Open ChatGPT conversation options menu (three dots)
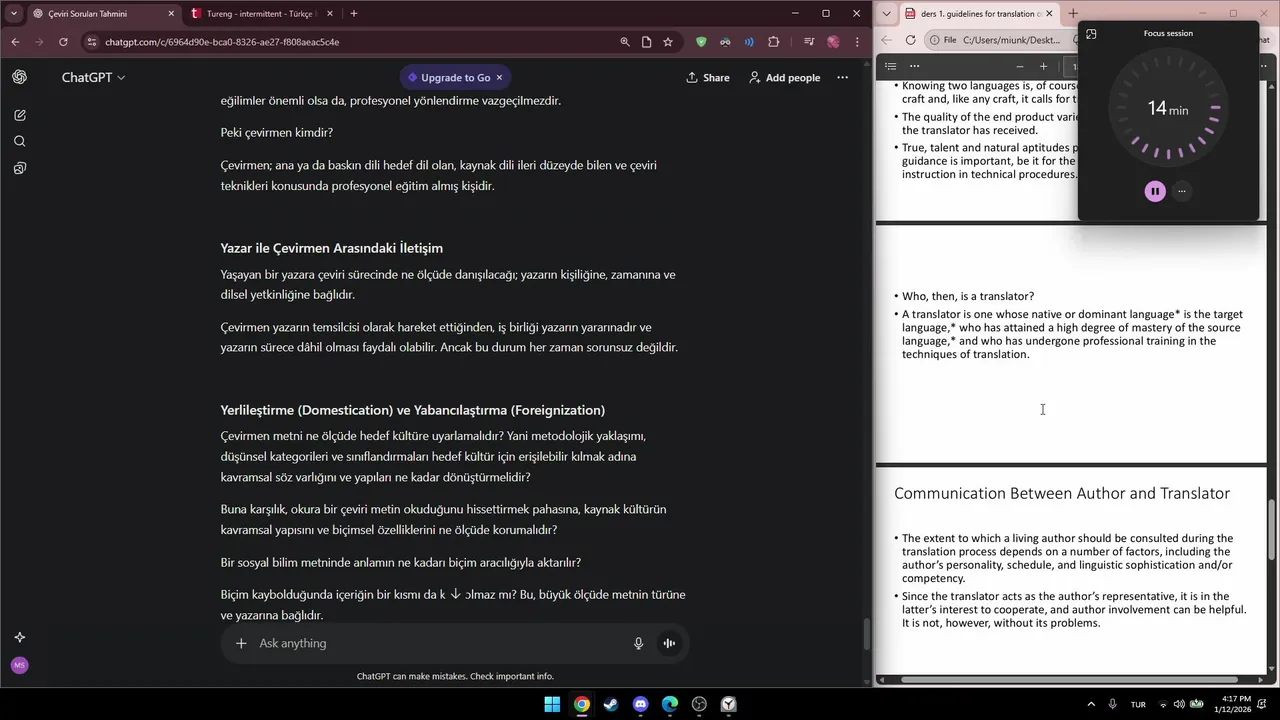This screenshot has width=1280, height=720. pos(842,77)
